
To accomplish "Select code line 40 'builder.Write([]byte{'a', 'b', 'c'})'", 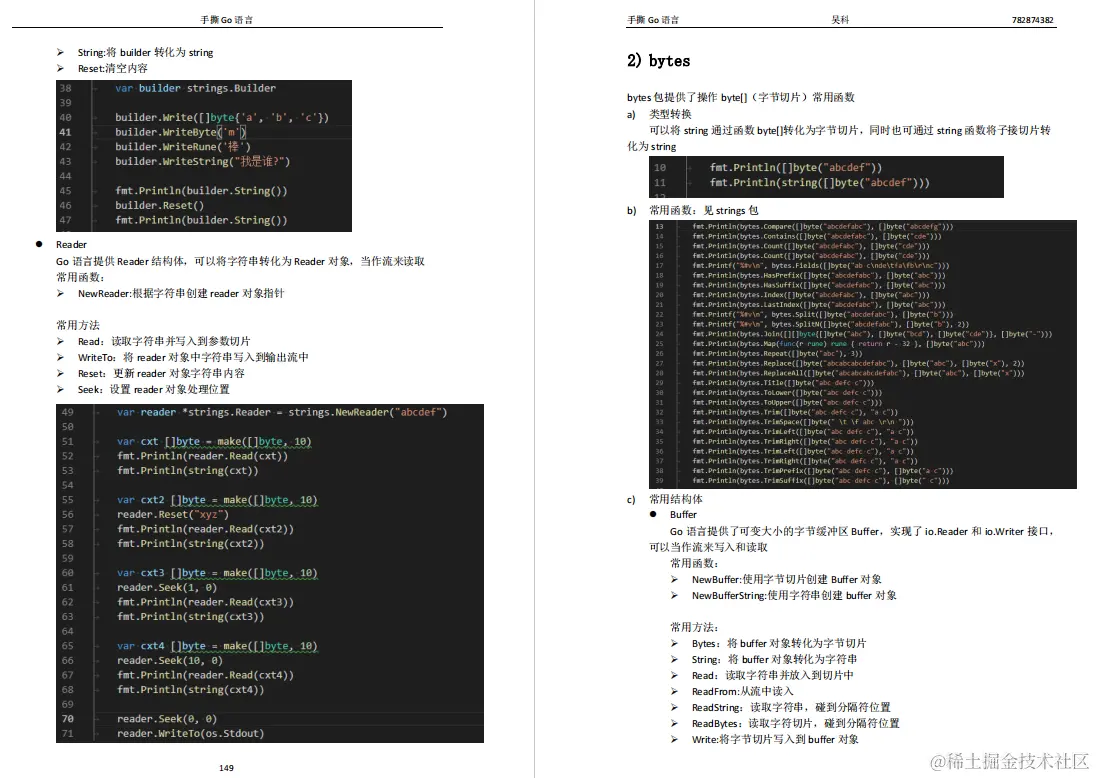I will 222,117.
